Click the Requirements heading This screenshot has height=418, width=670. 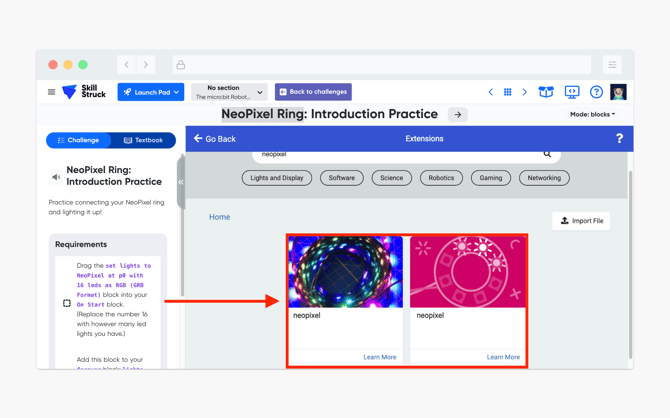tap(81, 244)
